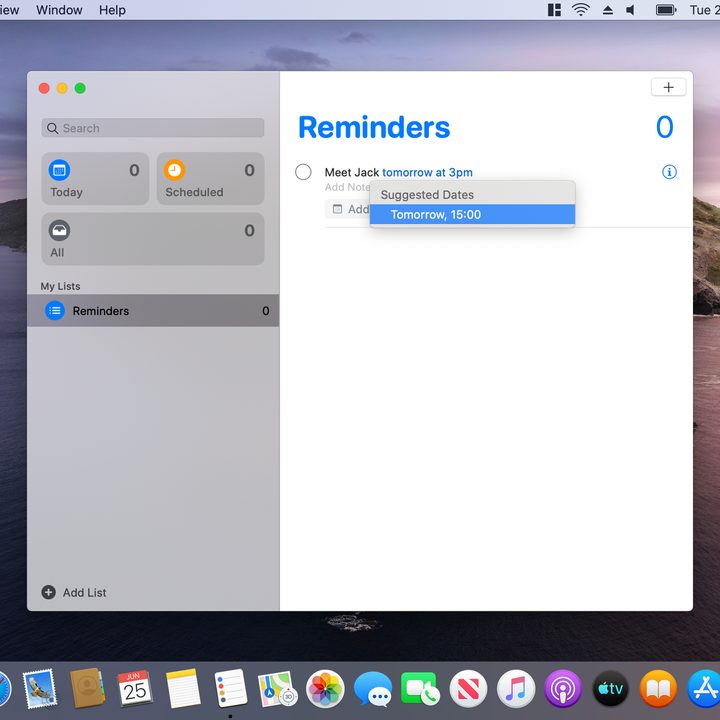
Task: Click the battery status icon
Action: click(x=666, y=10)
